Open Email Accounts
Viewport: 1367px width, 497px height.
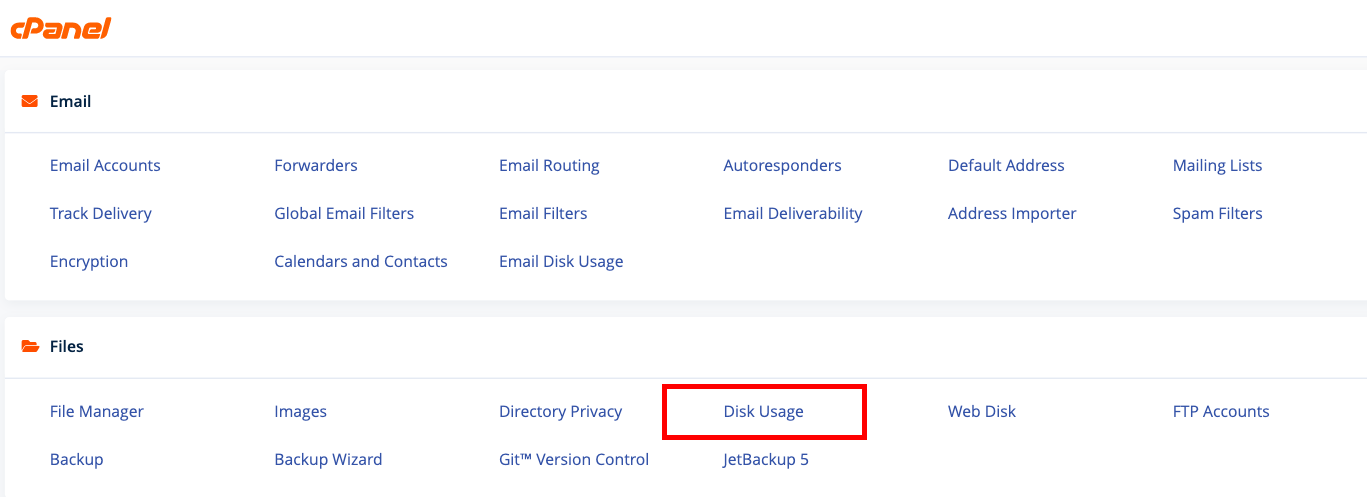[105, 165]
